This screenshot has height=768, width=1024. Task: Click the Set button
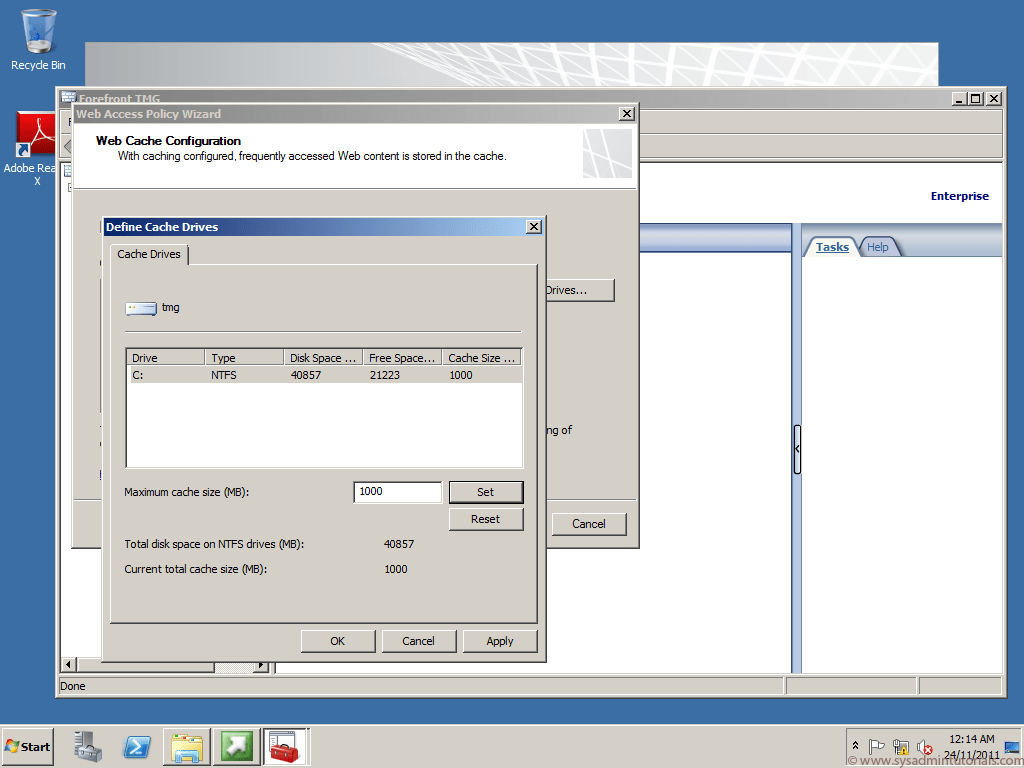tap(486, 492)
